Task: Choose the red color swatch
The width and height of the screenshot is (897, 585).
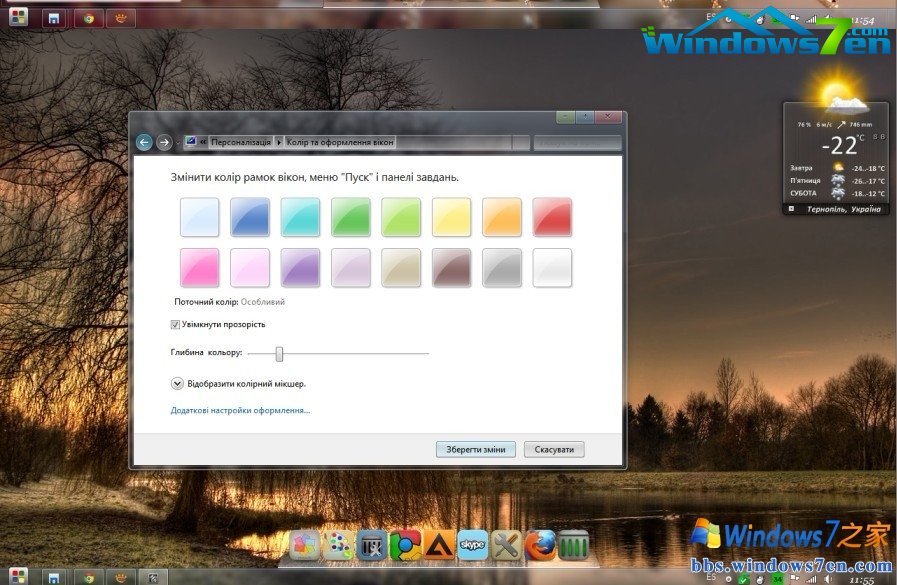Action: coord(552,216)
